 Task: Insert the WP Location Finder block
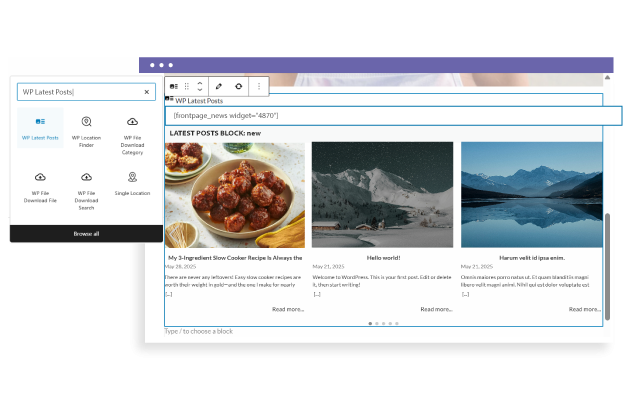86,128
